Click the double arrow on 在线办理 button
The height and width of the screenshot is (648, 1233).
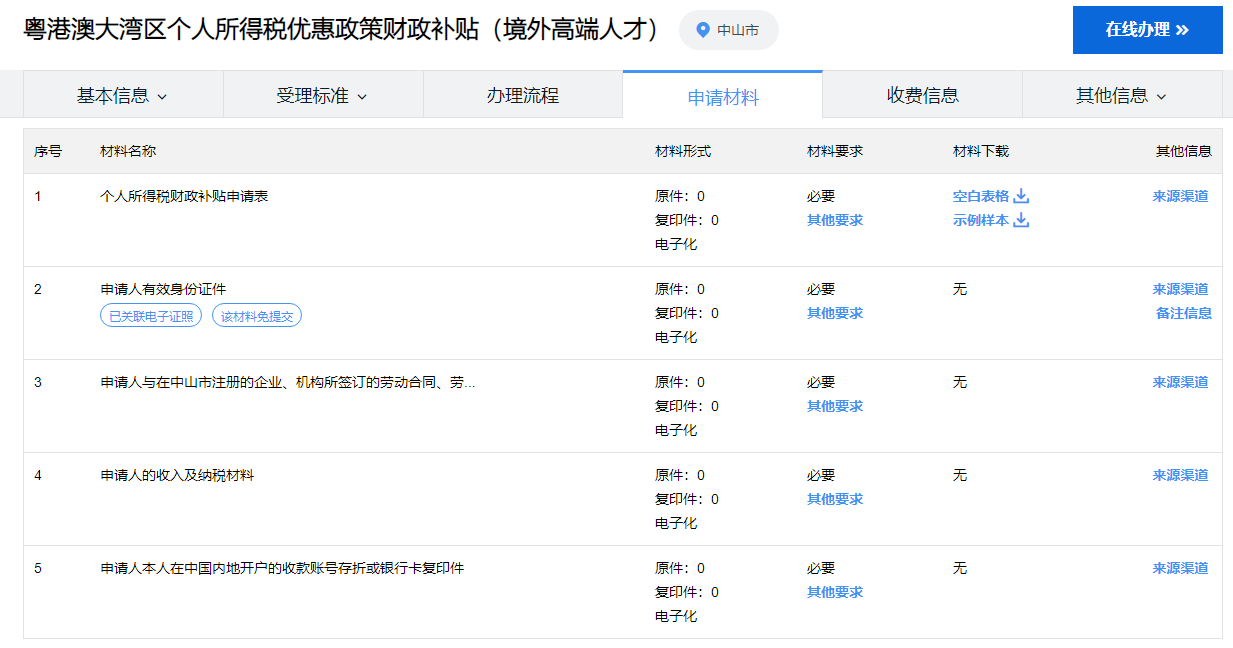[x=1182, y=30]
